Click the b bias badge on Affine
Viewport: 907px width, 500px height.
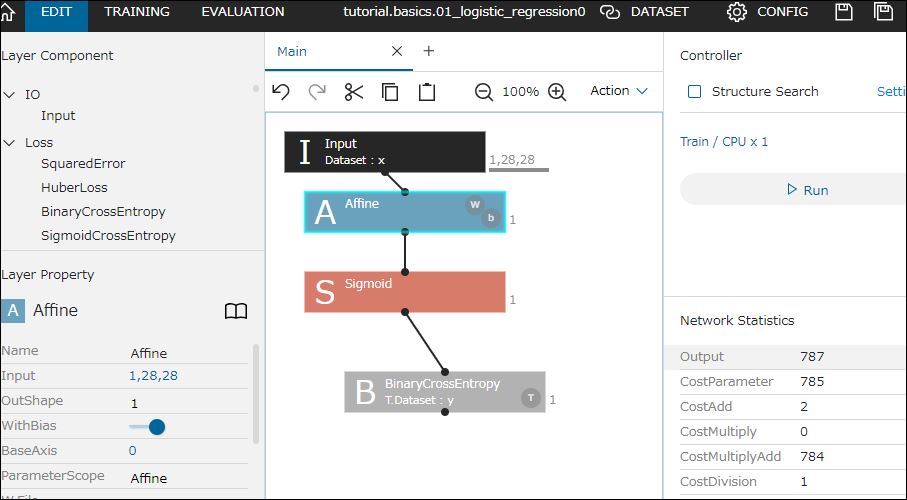(x=491, y=218)
